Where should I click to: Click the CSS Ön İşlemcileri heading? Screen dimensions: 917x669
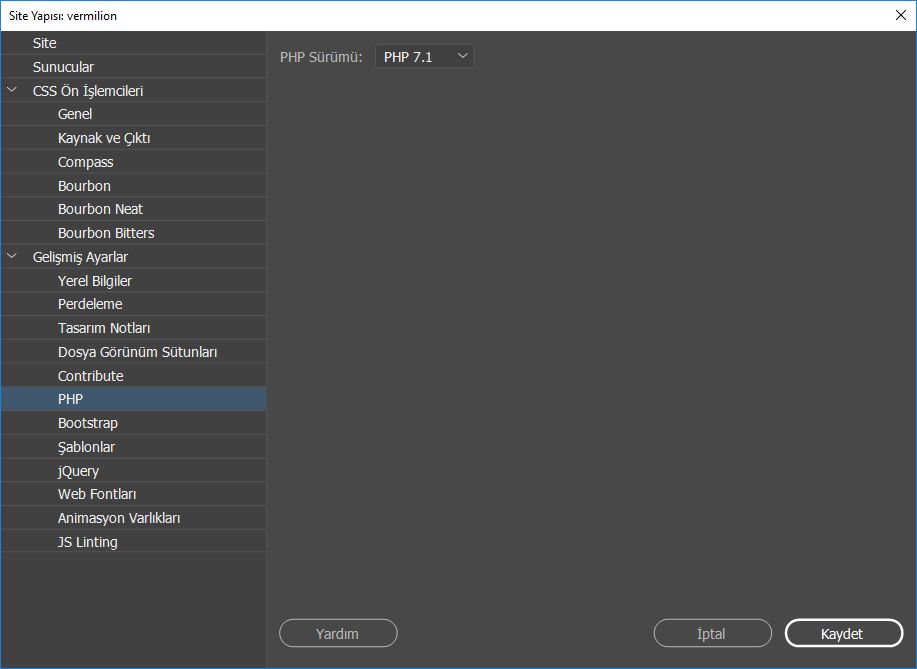click(88, 91)
